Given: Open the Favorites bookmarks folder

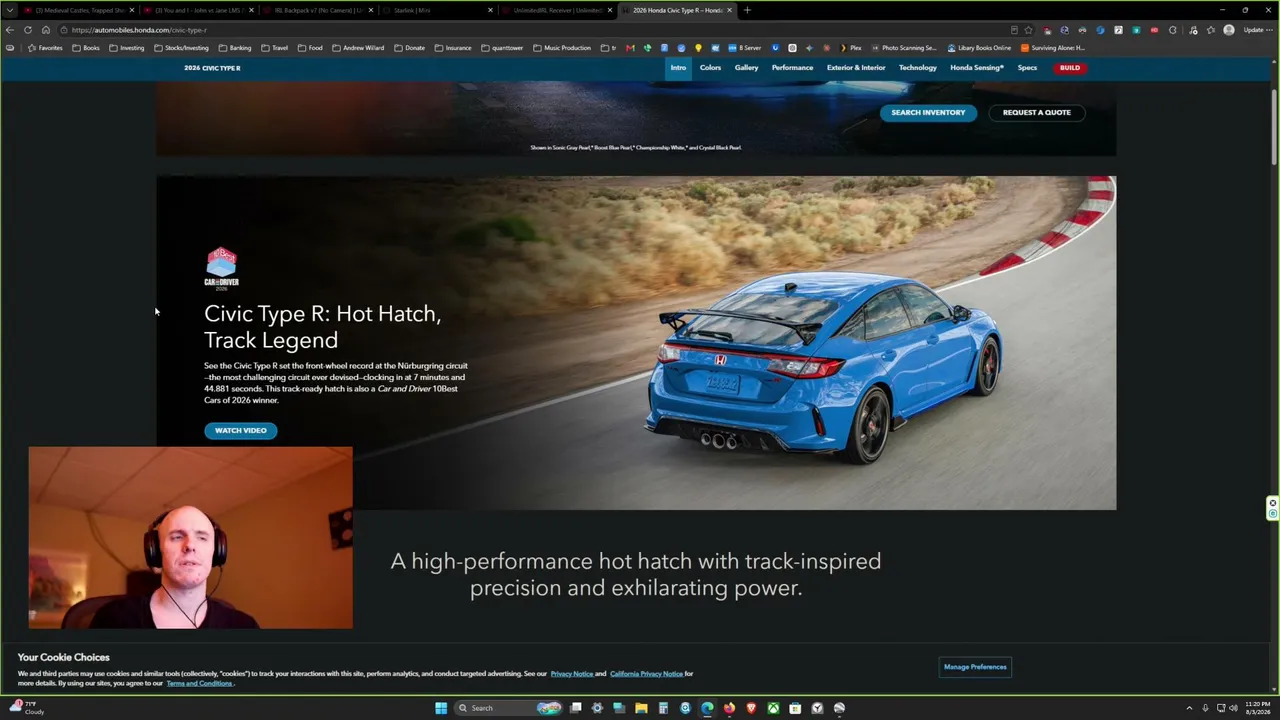Looking at the screenshot, I should click(x=45, y=48).
